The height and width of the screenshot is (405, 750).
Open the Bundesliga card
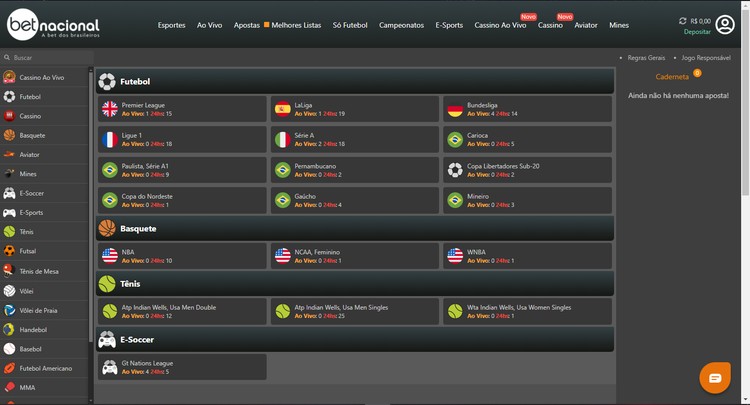pos(528,109)
